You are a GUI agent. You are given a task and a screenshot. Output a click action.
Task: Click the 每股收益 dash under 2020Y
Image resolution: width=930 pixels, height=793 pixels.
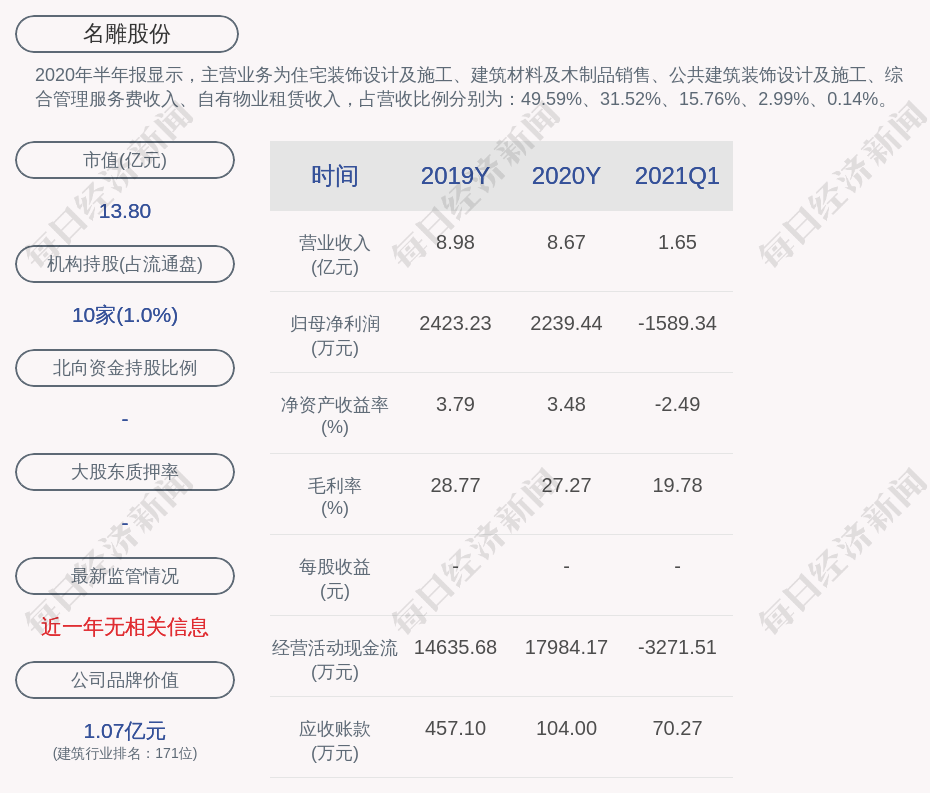pos(566,567)
